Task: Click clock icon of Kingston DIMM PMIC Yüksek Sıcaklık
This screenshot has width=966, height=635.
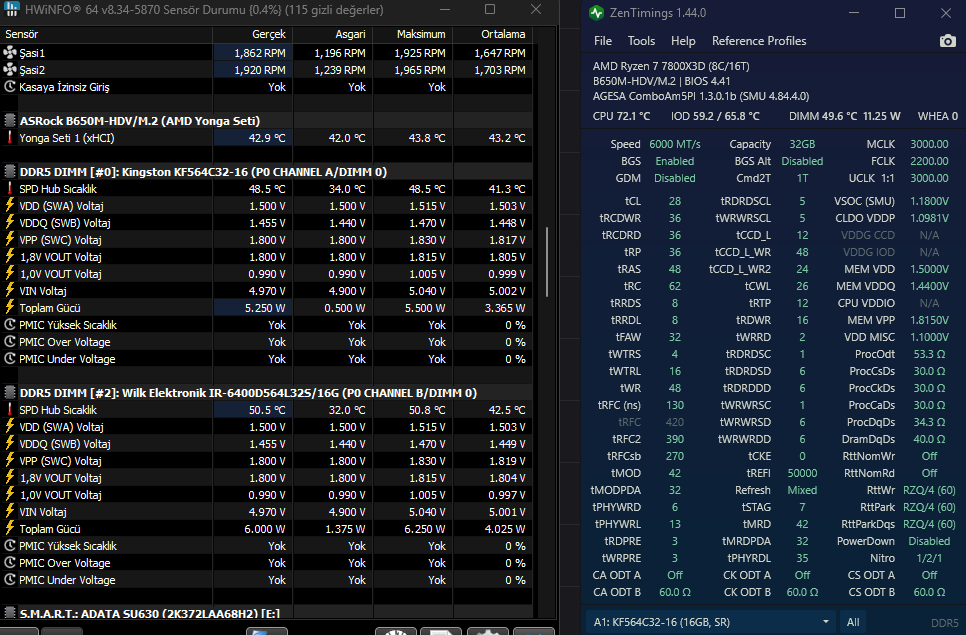Action: [10, 325]
